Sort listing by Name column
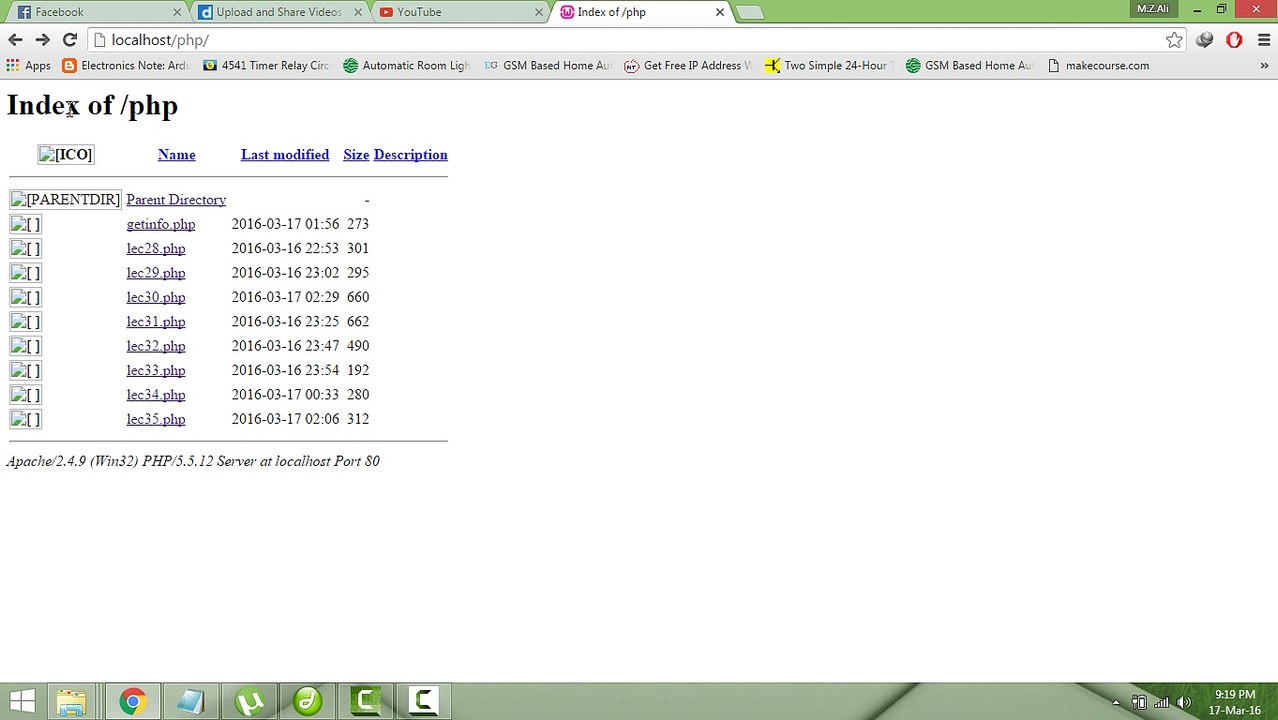 pos(176,155)
